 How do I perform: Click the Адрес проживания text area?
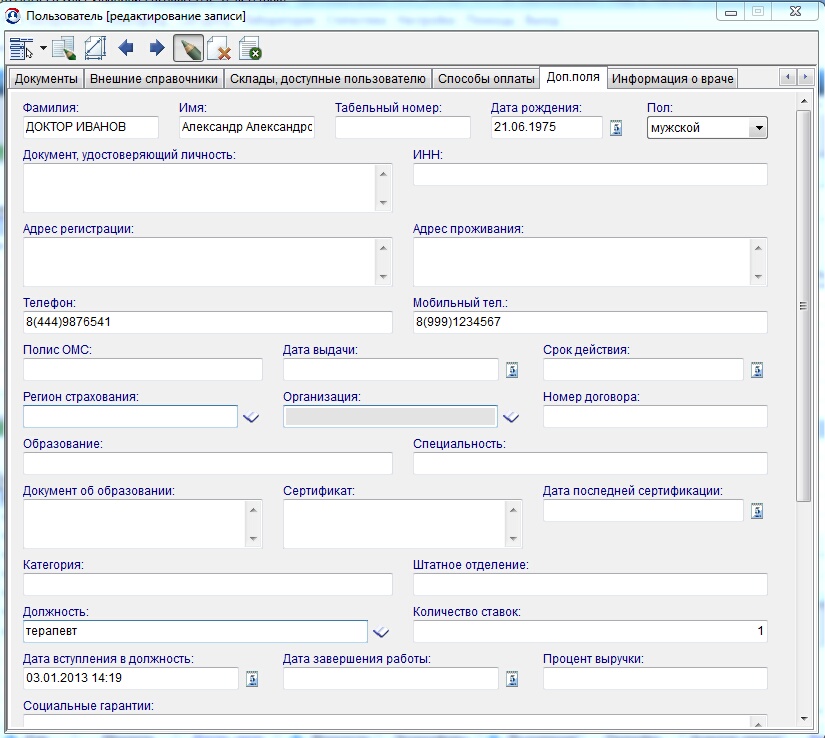coord(582,262)
